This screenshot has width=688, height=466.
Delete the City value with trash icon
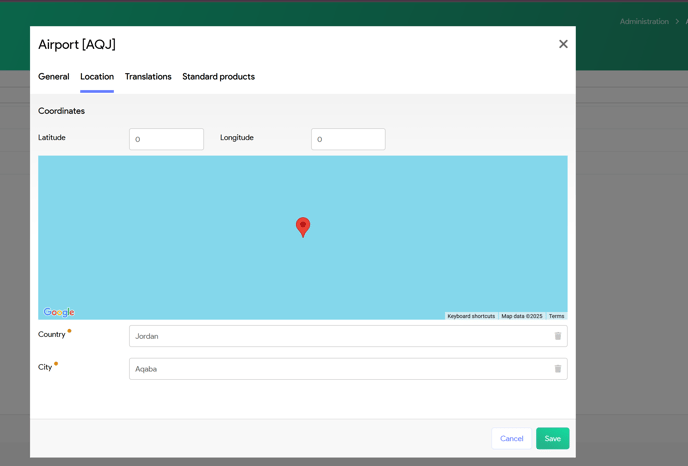pos(558,369)
